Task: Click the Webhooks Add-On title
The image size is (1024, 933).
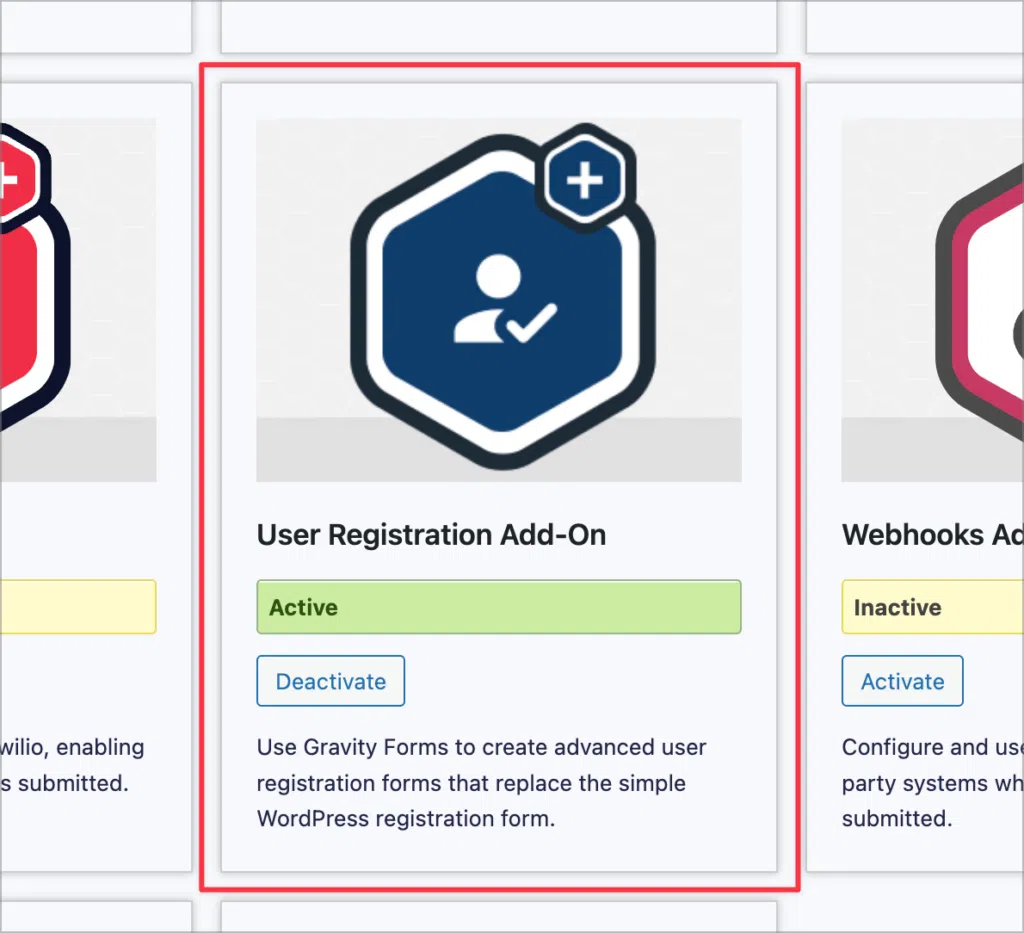Action: pos(933,535)
